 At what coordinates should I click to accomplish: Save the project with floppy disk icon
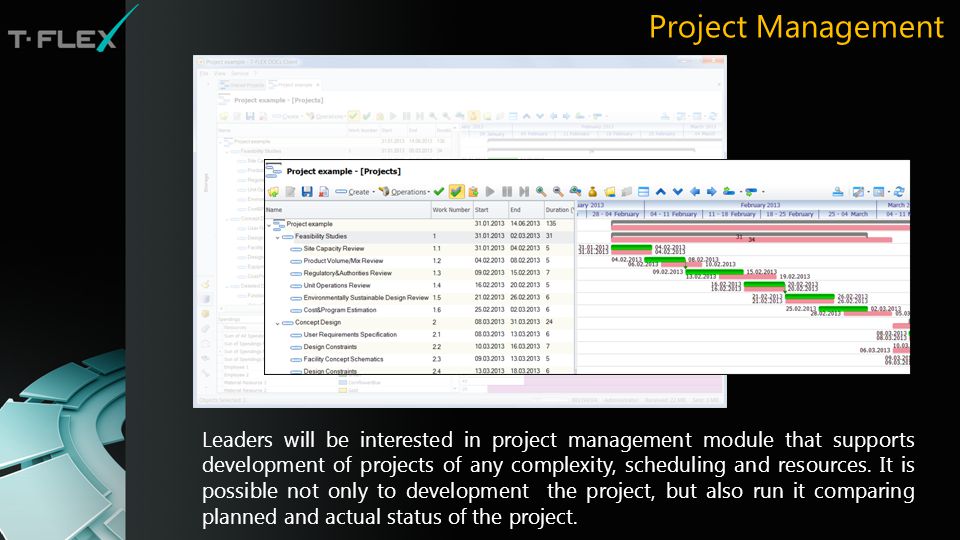click(x=307, y=192)
